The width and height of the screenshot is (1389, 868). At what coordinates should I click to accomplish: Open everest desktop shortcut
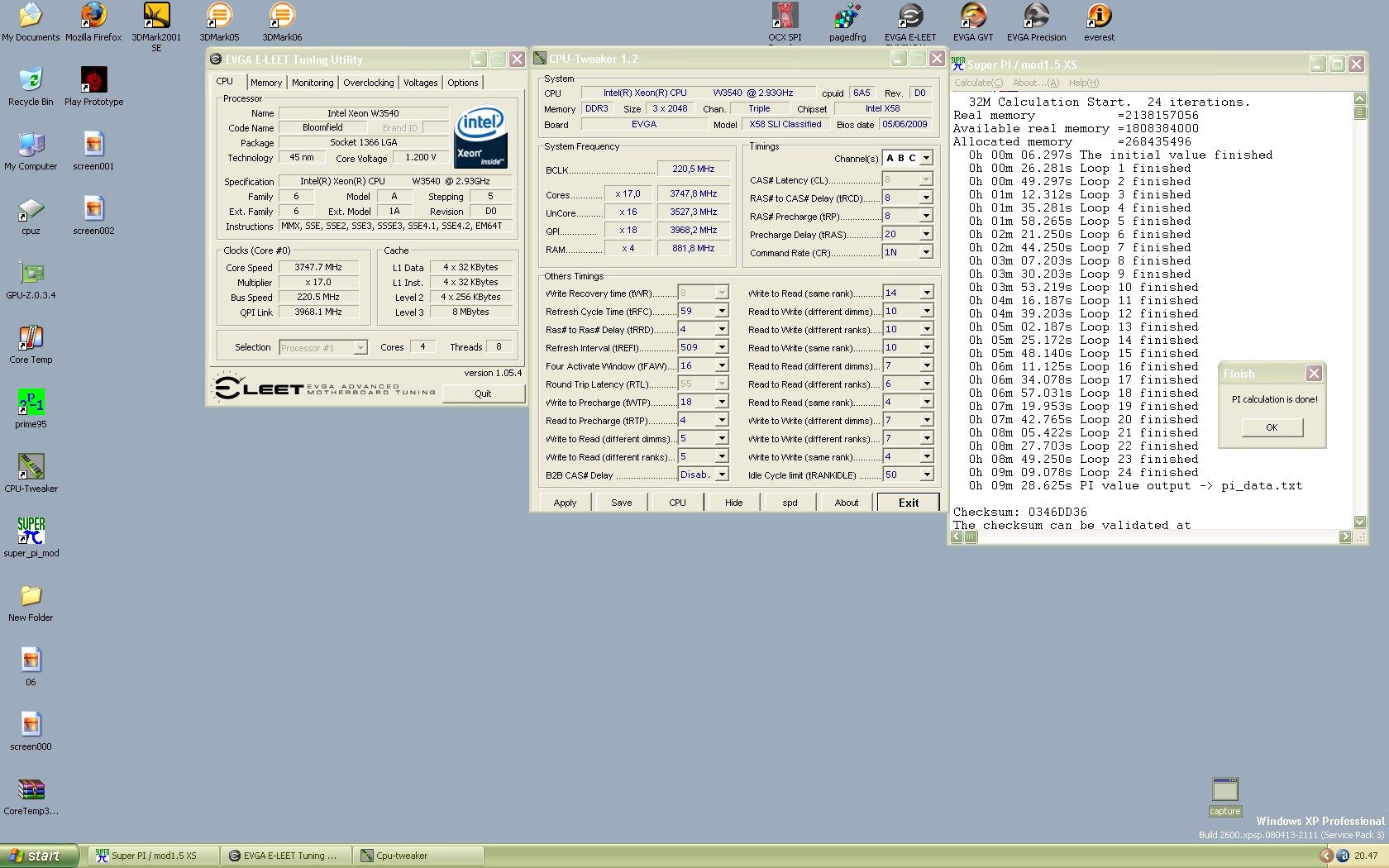point(1099,21)
